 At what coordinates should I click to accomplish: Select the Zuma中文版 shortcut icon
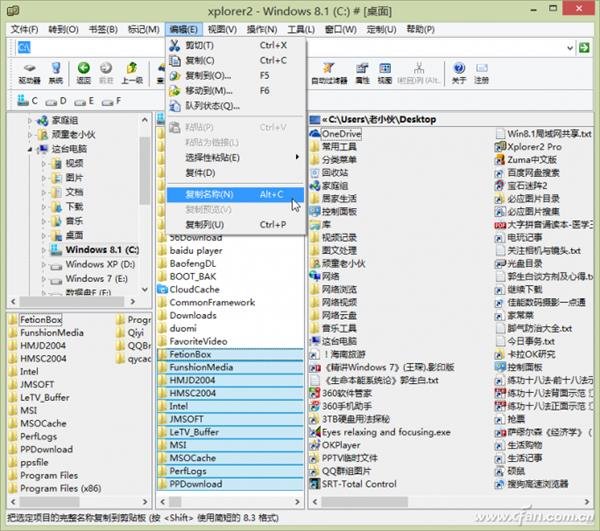coord(499,160)
